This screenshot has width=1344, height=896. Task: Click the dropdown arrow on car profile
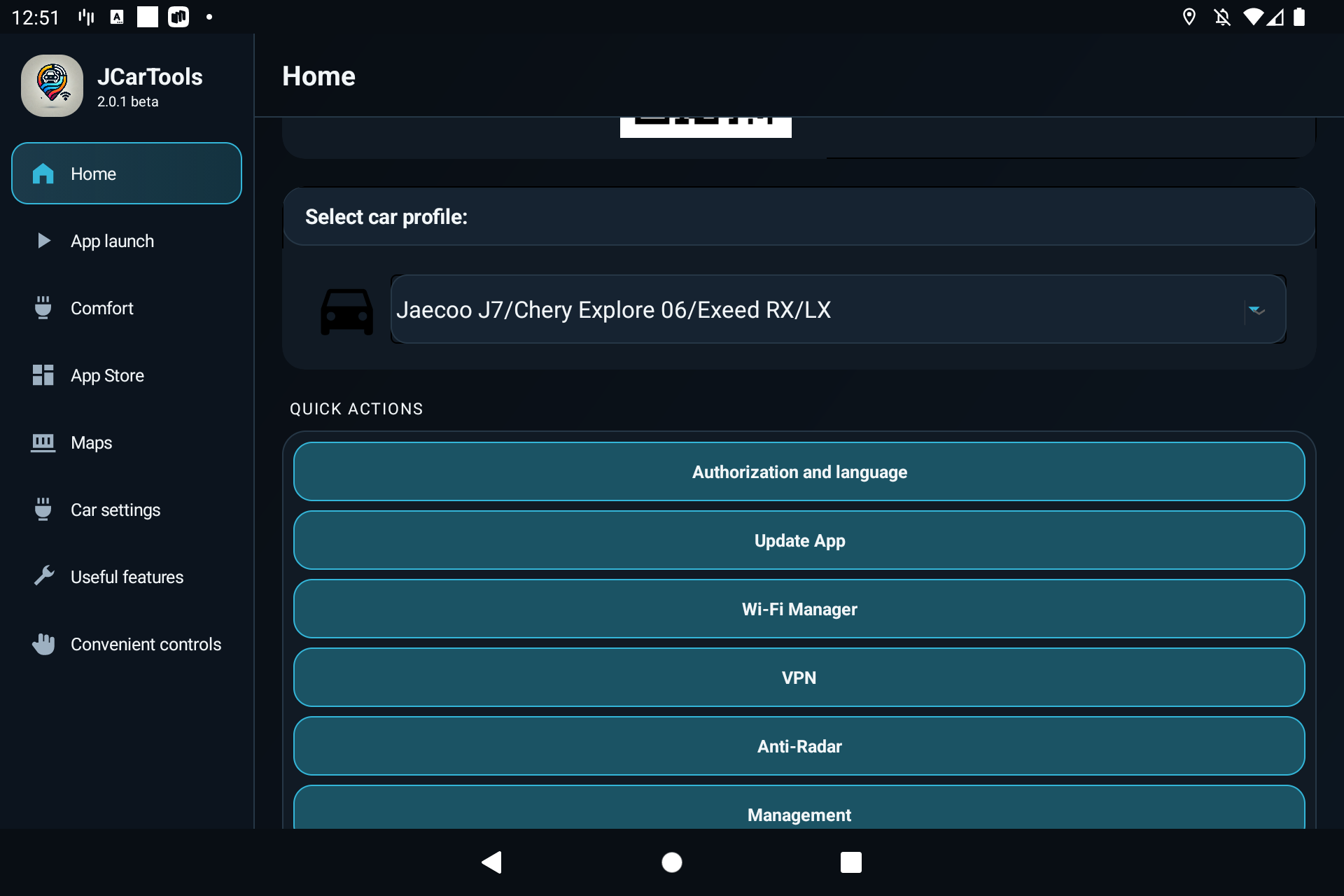click(x=1257, y=310)
